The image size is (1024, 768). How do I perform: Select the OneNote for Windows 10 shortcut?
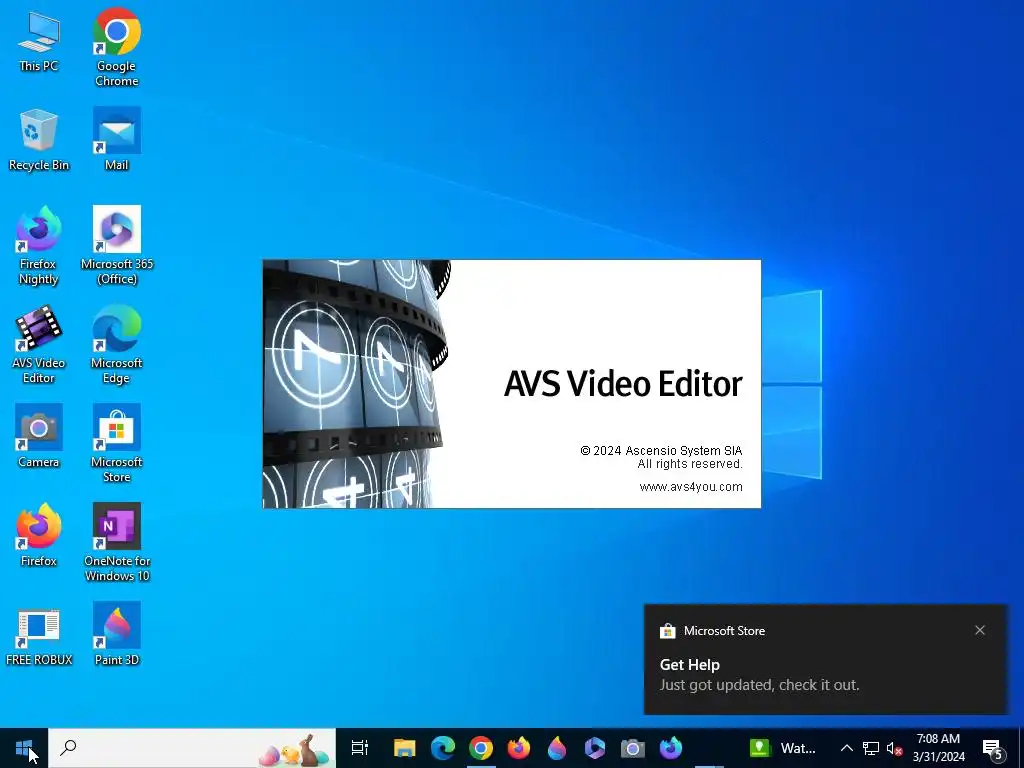tap(117, 543)
